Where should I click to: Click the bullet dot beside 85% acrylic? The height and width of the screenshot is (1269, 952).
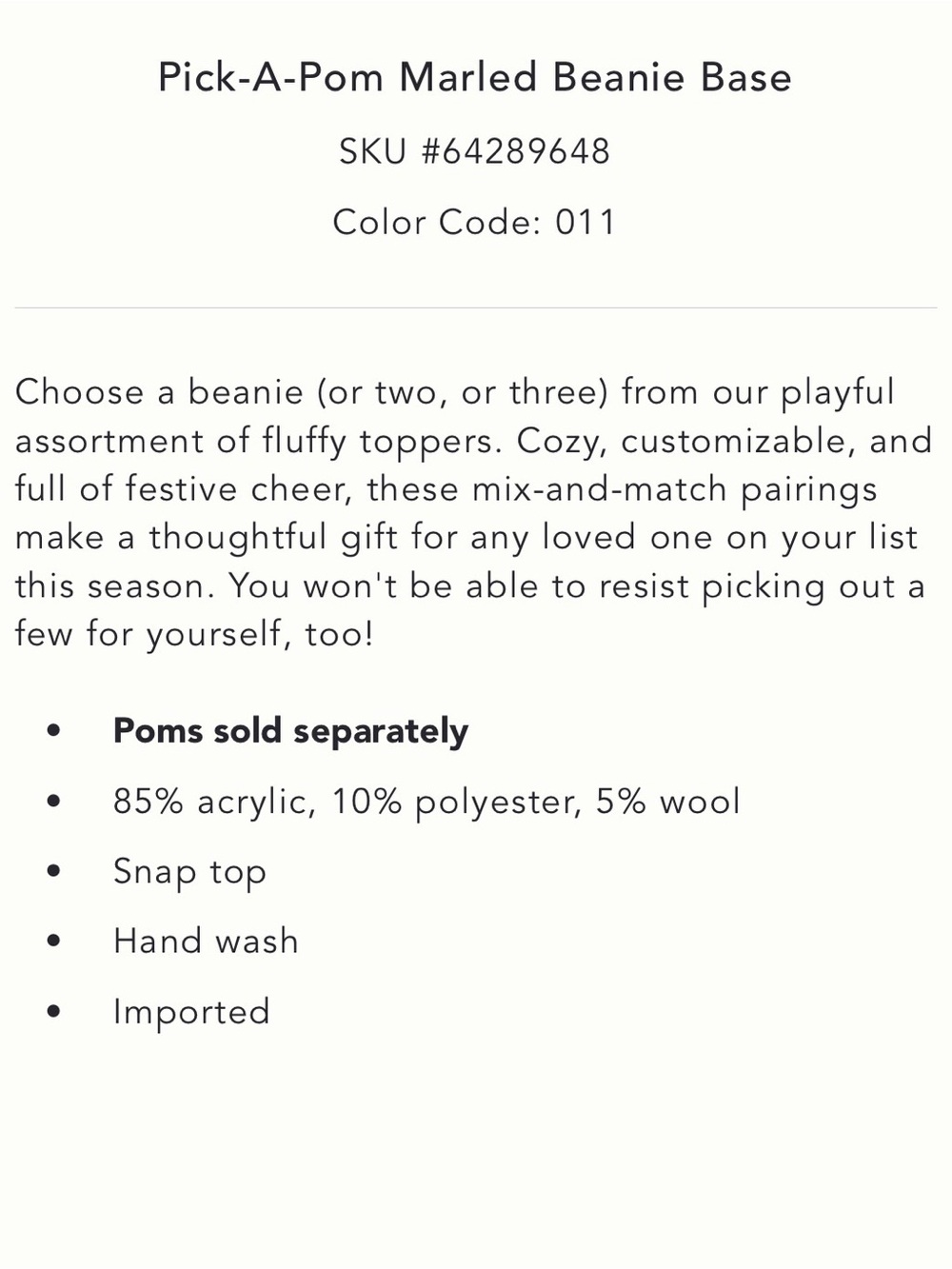[x=53, y=802]
